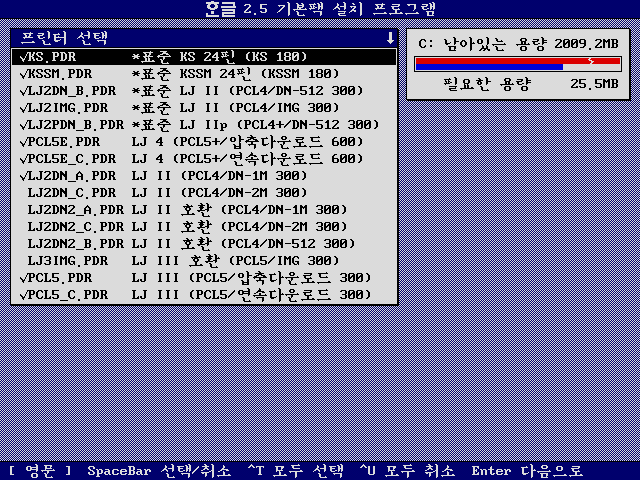Toggle the PCL5_C.PDR checkmark
Image resolution: width=640 pixels, height=480 pixels.
(23, 295)
